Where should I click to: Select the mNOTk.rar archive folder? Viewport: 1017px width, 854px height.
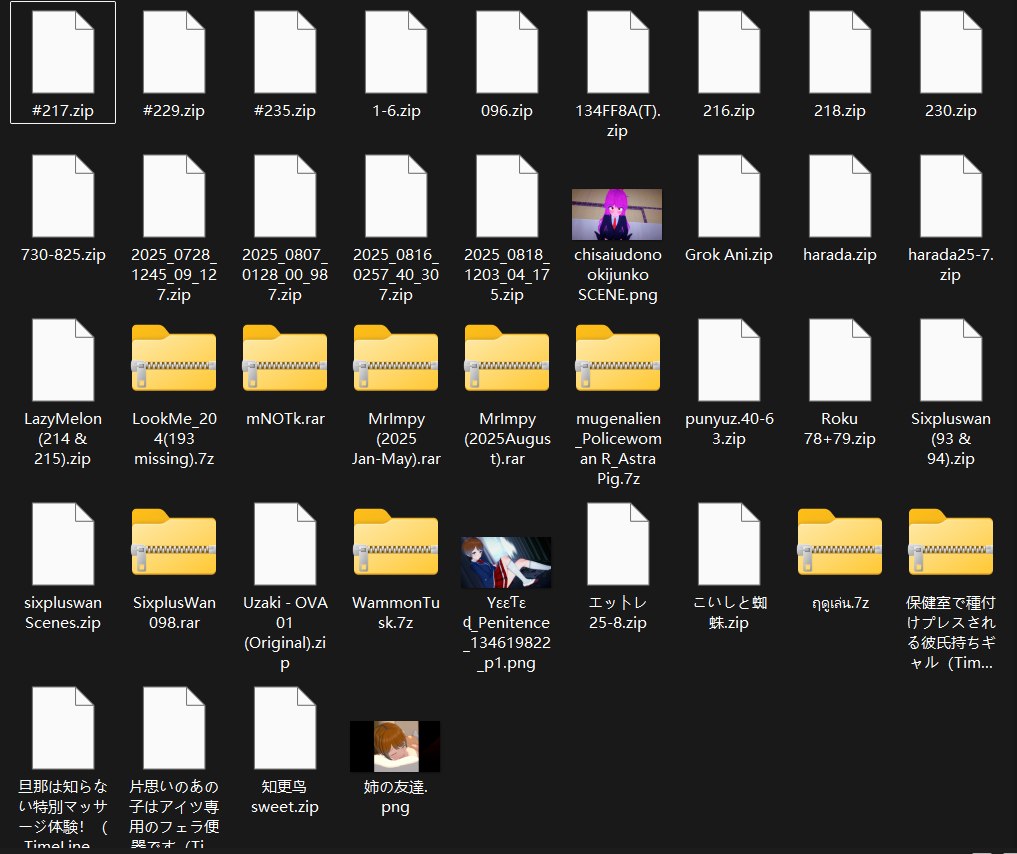pos(285,360)
